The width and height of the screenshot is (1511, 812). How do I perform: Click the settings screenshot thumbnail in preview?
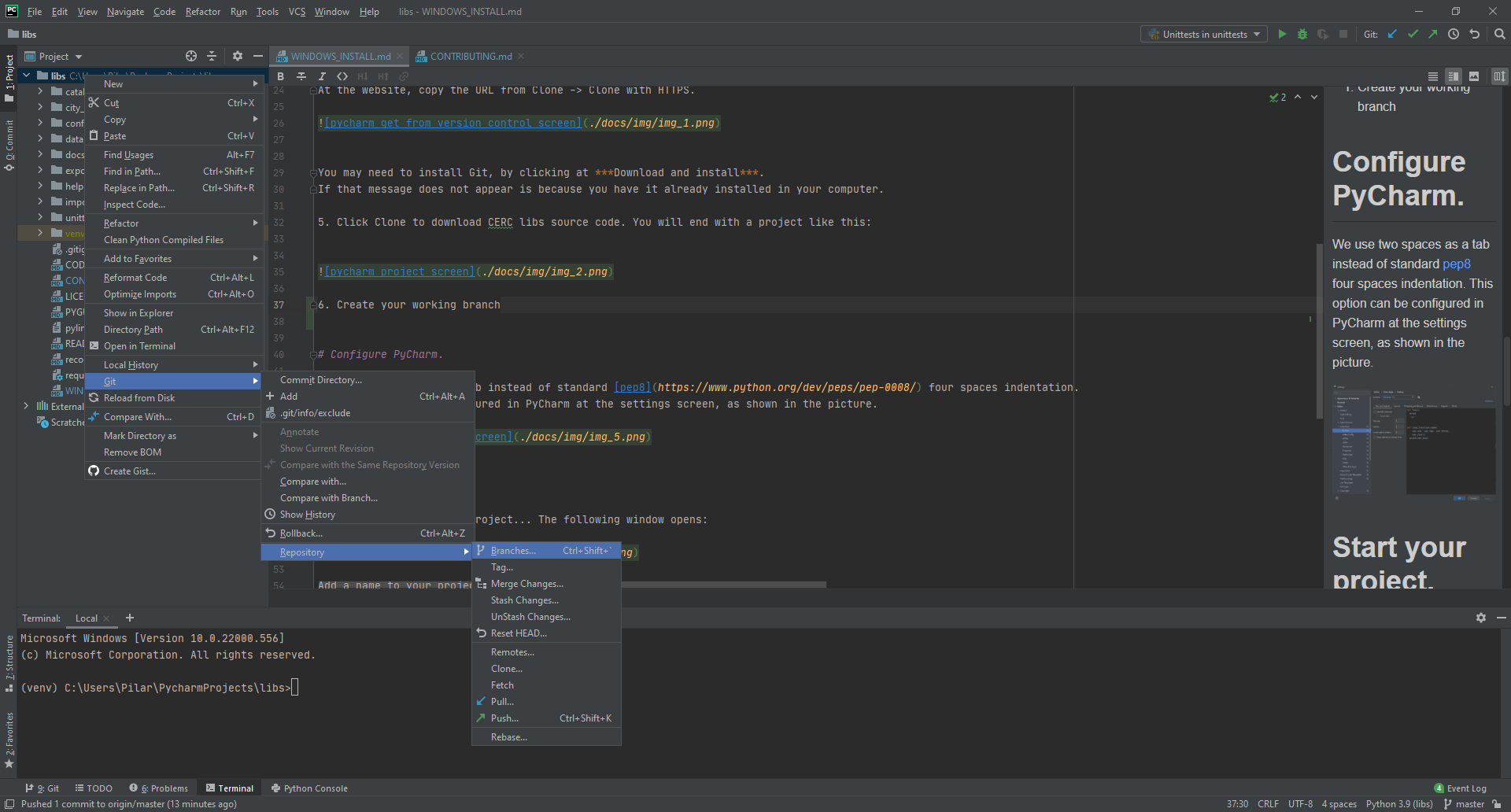point(1414,443)
